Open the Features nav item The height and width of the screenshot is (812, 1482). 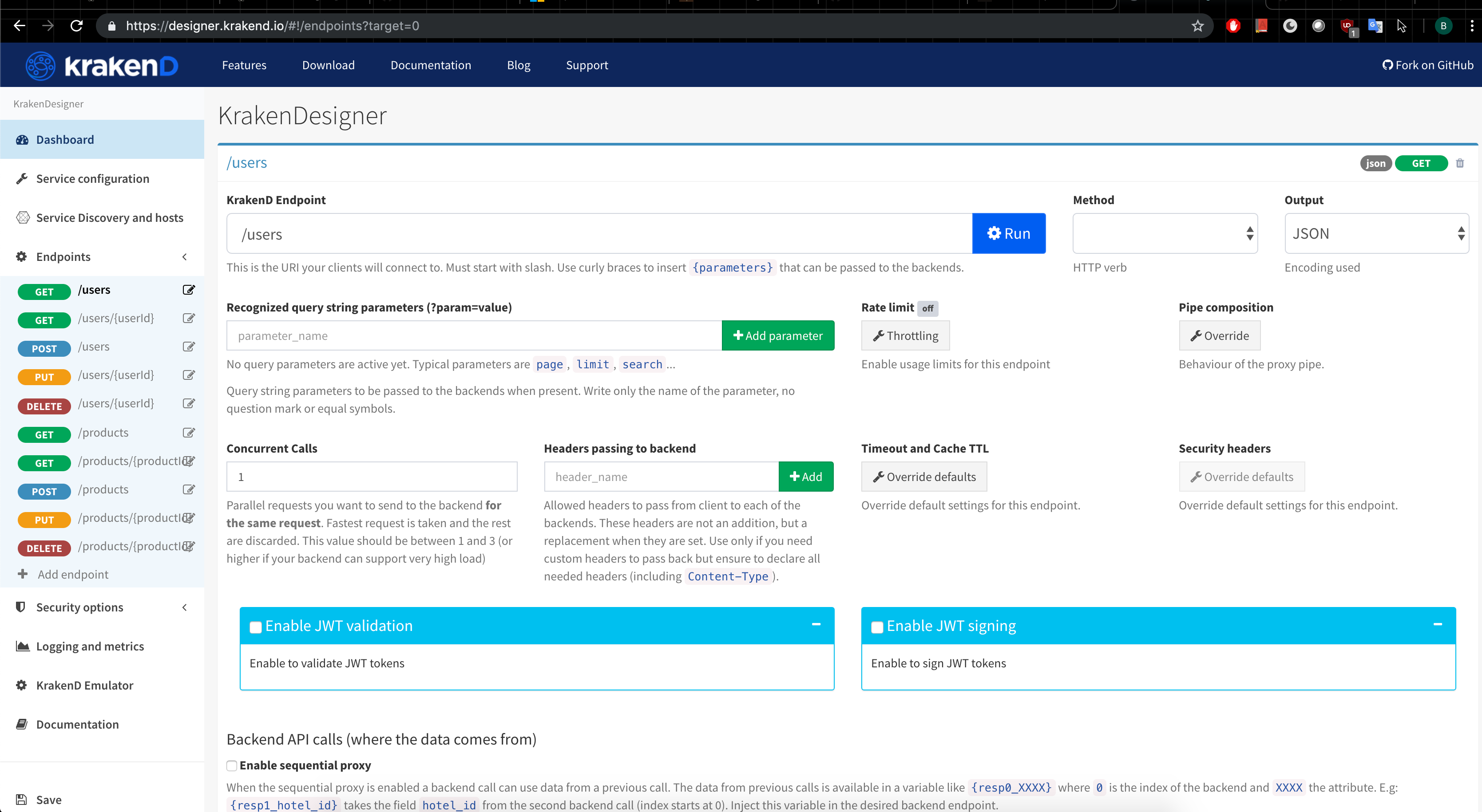(244, 65)
